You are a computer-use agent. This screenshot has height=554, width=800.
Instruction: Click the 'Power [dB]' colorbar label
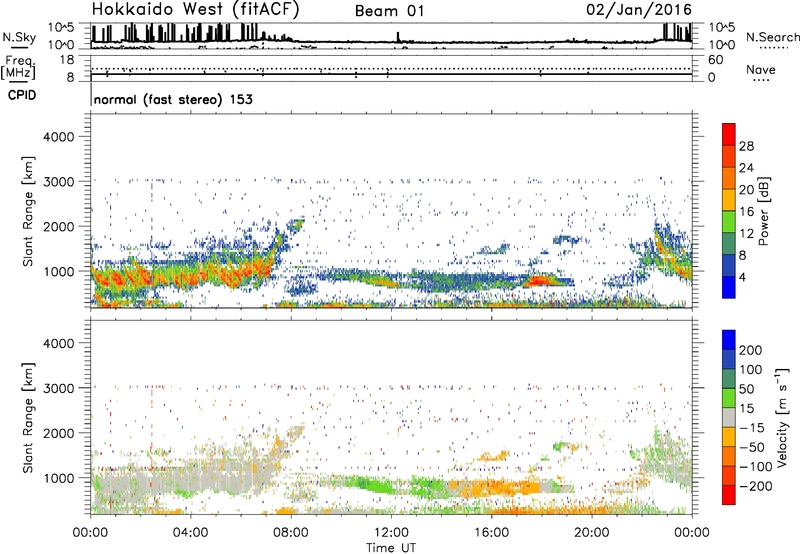pyautogui.click(x=763, y=211)
